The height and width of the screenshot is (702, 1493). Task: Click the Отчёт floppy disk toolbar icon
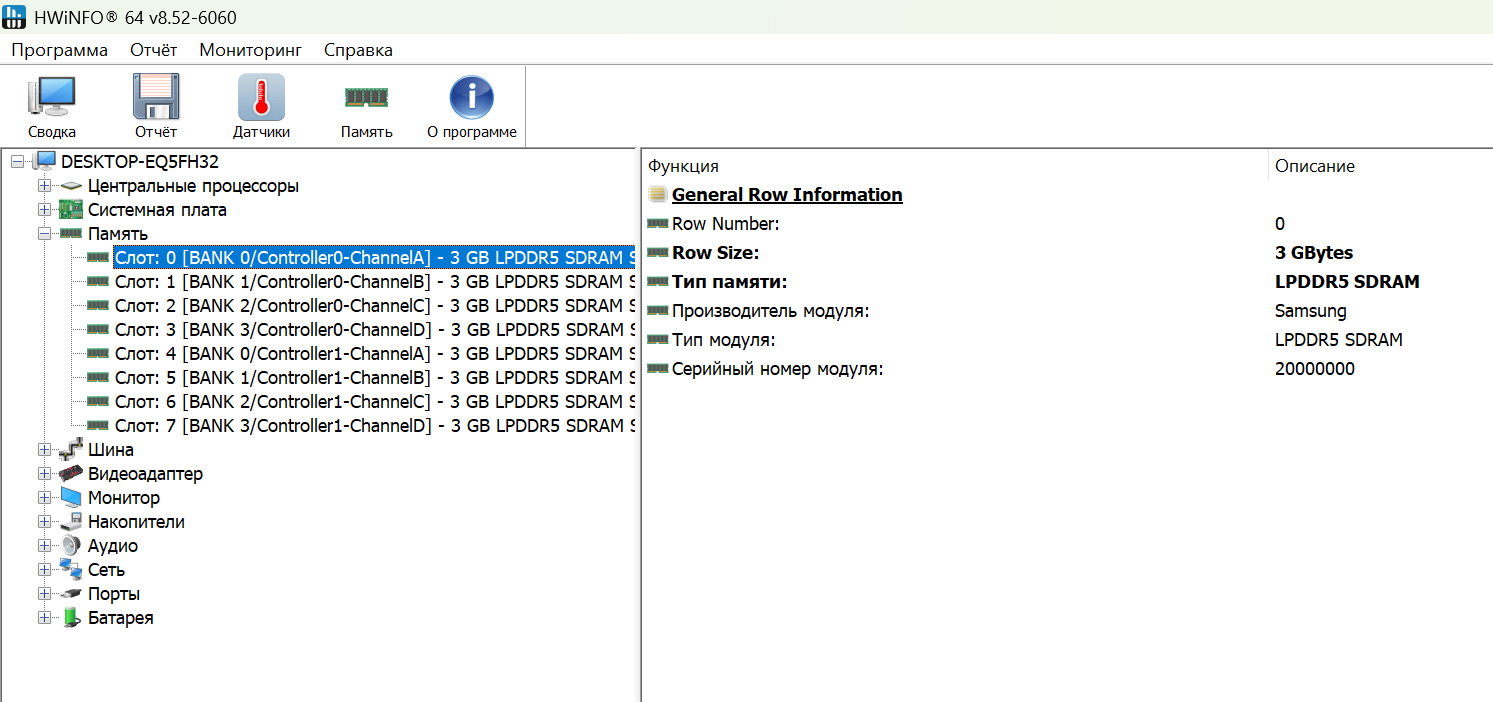(156, 98)
